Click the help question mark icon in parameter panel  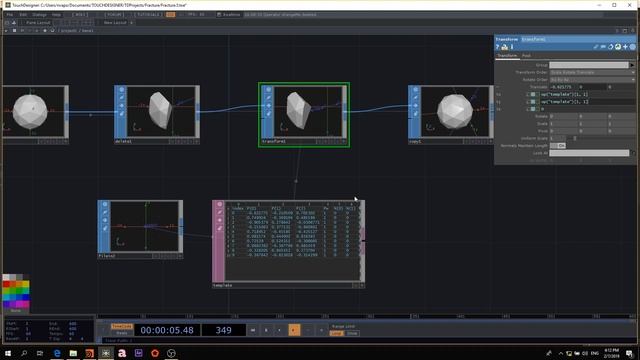coord(498,47)
